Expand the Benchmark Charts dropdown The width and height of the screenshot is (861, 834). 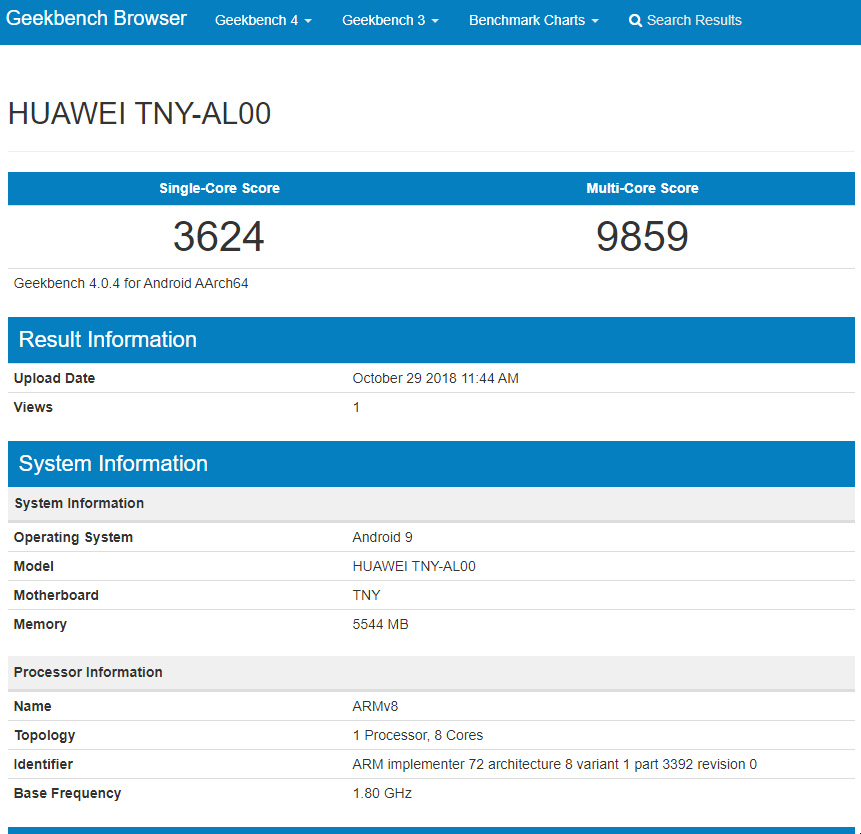click(533, 20)
